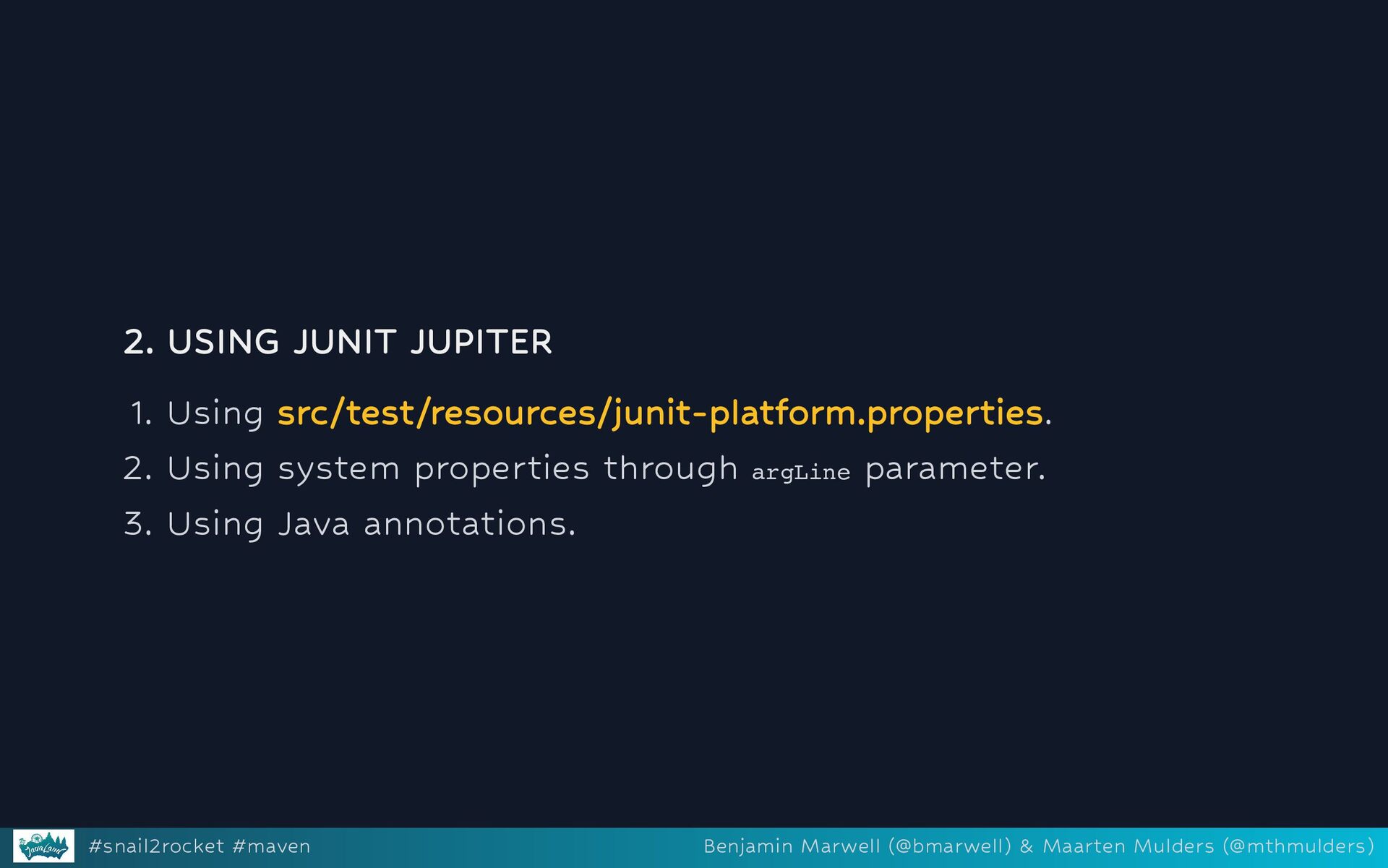This screenshot has width=1388, height=868.
Task: Click the list number 1 marker
Action: click(x=140, y=414)
